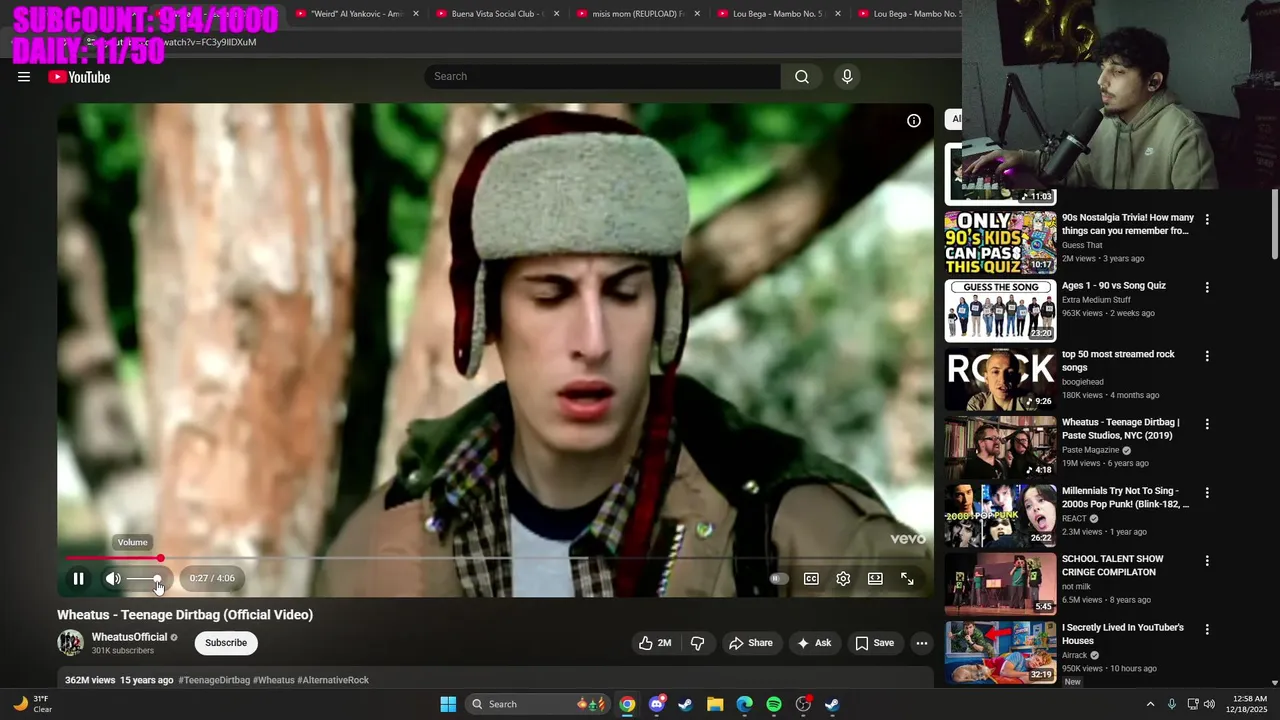The height and width of the screenshot is (720, 1280).
Task: Go to the YouTube home logo
Action: tap(79, 77)
